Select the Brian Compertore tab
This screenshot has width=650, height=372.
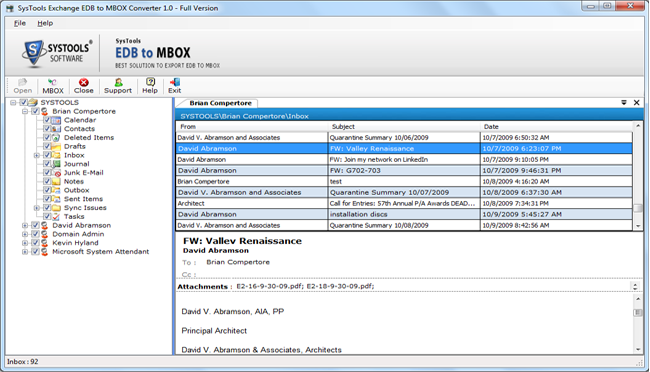click(220, 103)
